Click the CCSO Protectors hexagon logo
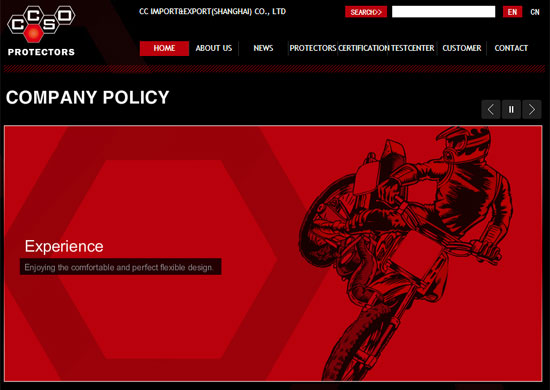 pyautogui.click(x=41, y=31)
